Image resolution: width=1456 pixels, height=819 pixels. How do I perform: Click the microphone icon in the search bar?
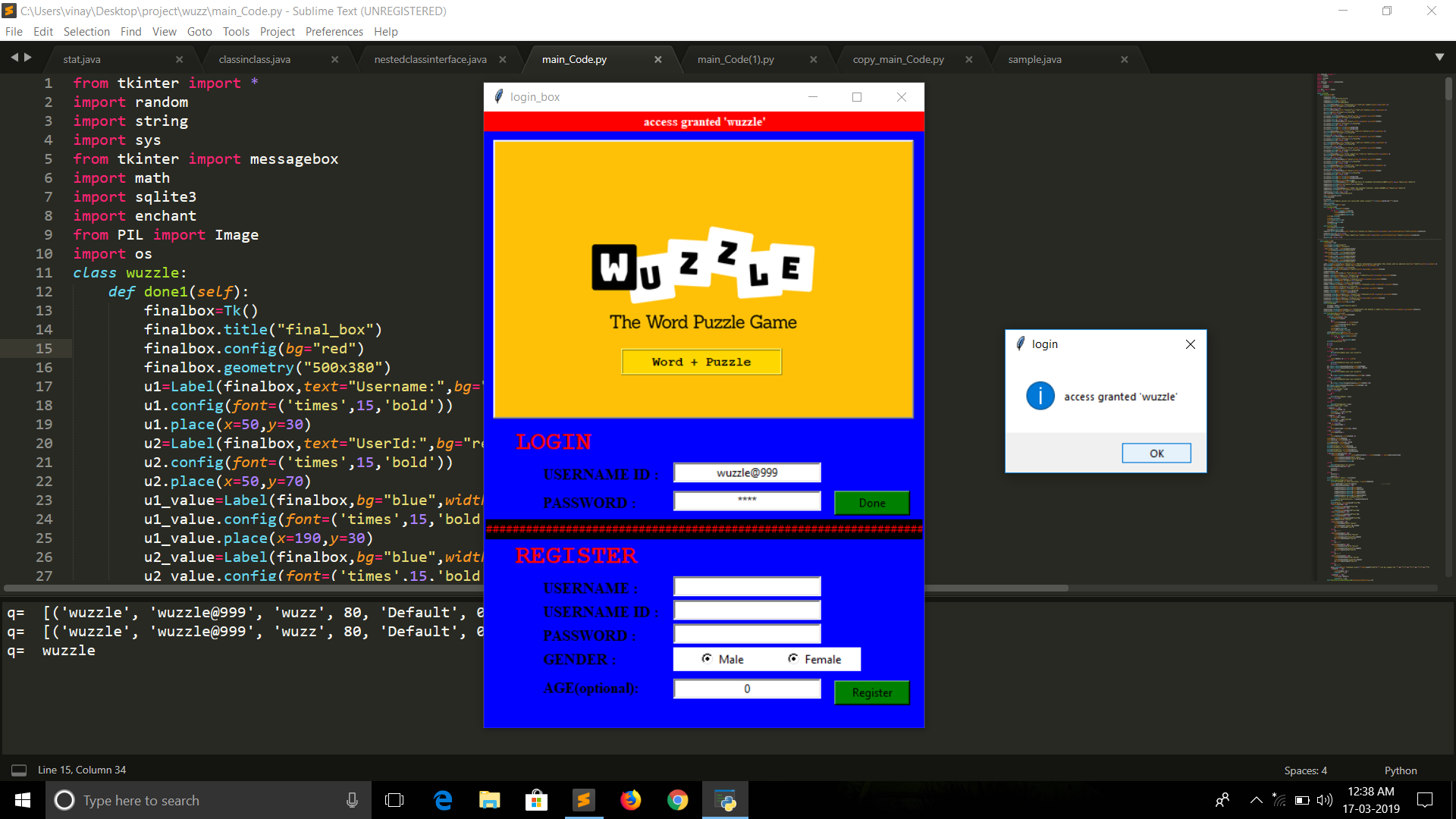(352, 800)
